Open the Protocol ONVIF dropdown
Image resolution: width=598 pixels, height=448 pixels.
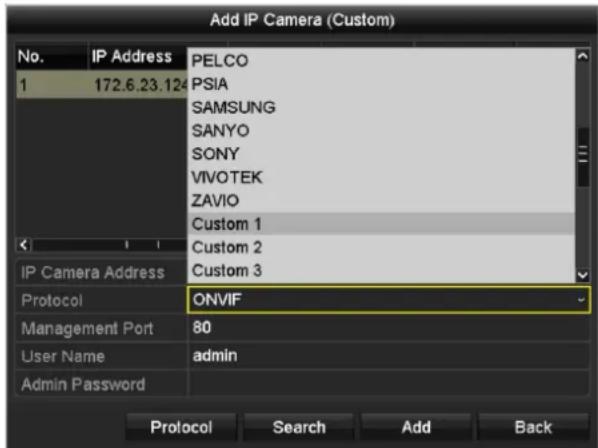pos(389,300)
